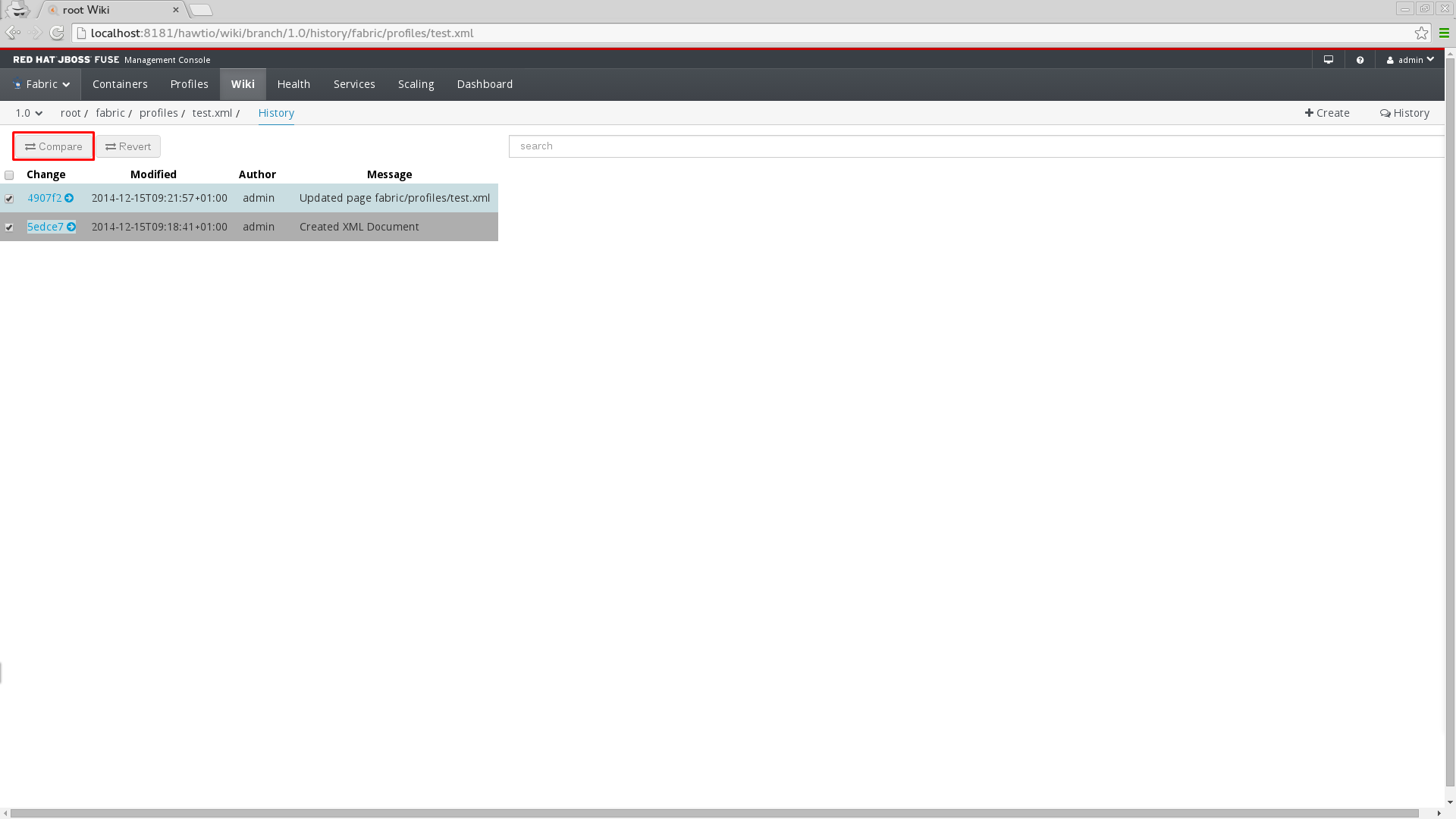
Task: Click the browser reload icon
Action: pyautogui.click(x=57, y=33)
